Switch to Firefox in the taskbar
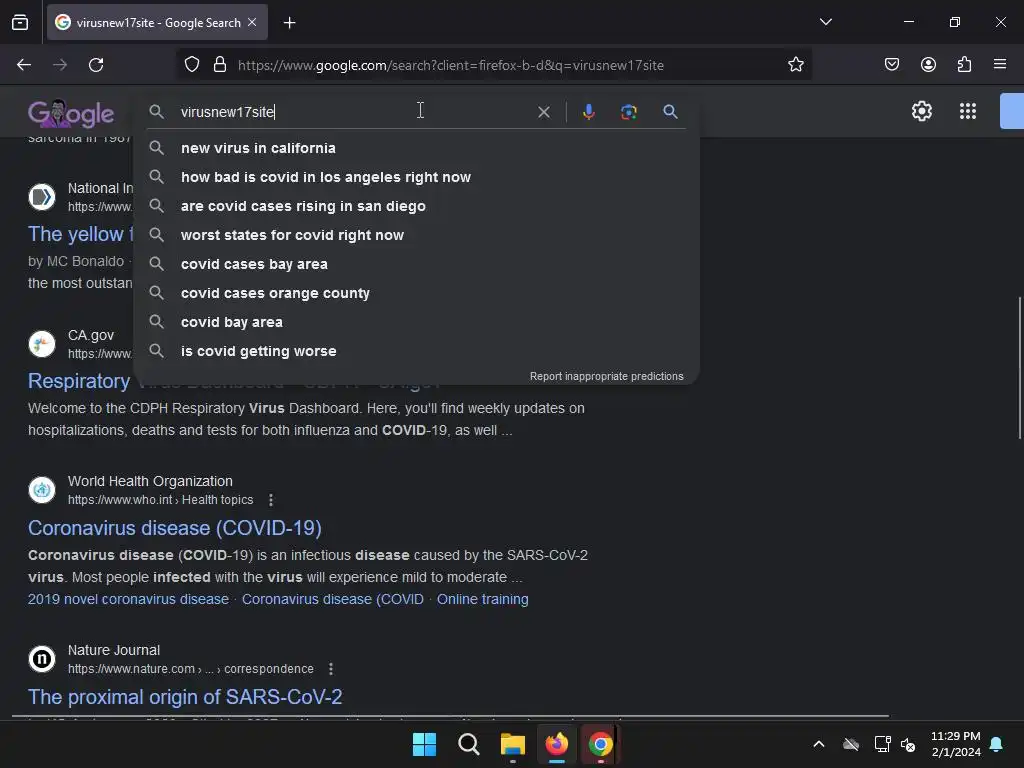Image resolution: width=1024 pixels, height=768 pixels. coord(556,744)
